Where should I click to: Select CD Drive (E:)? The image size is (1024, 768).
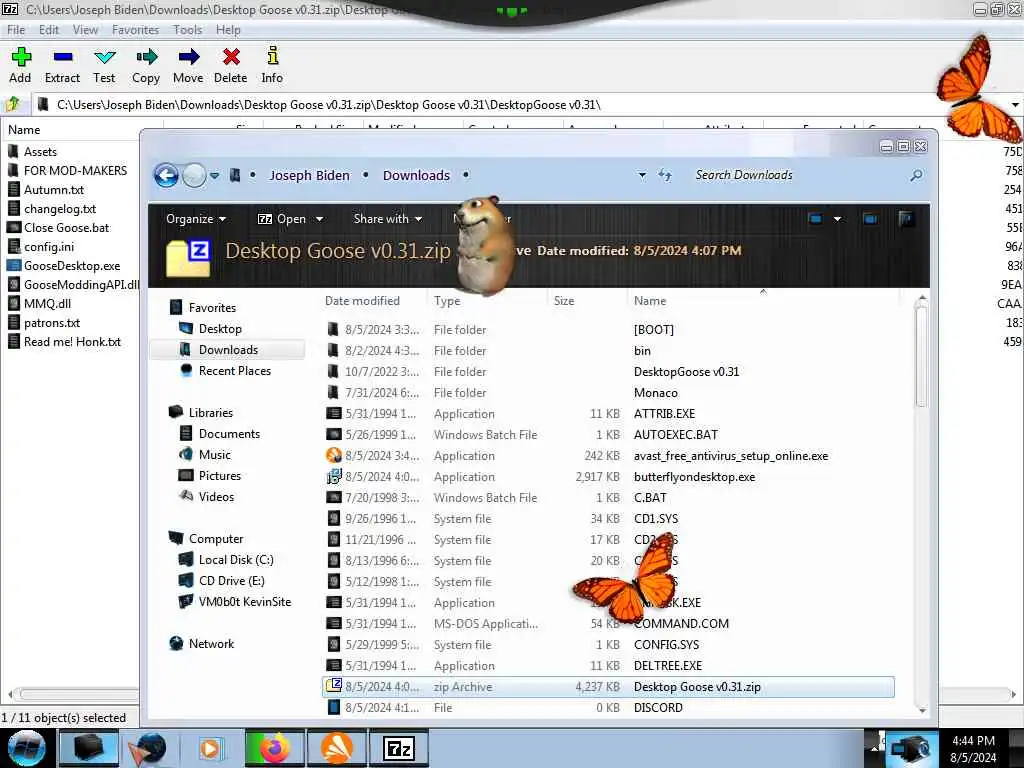[x=231, y=581]
